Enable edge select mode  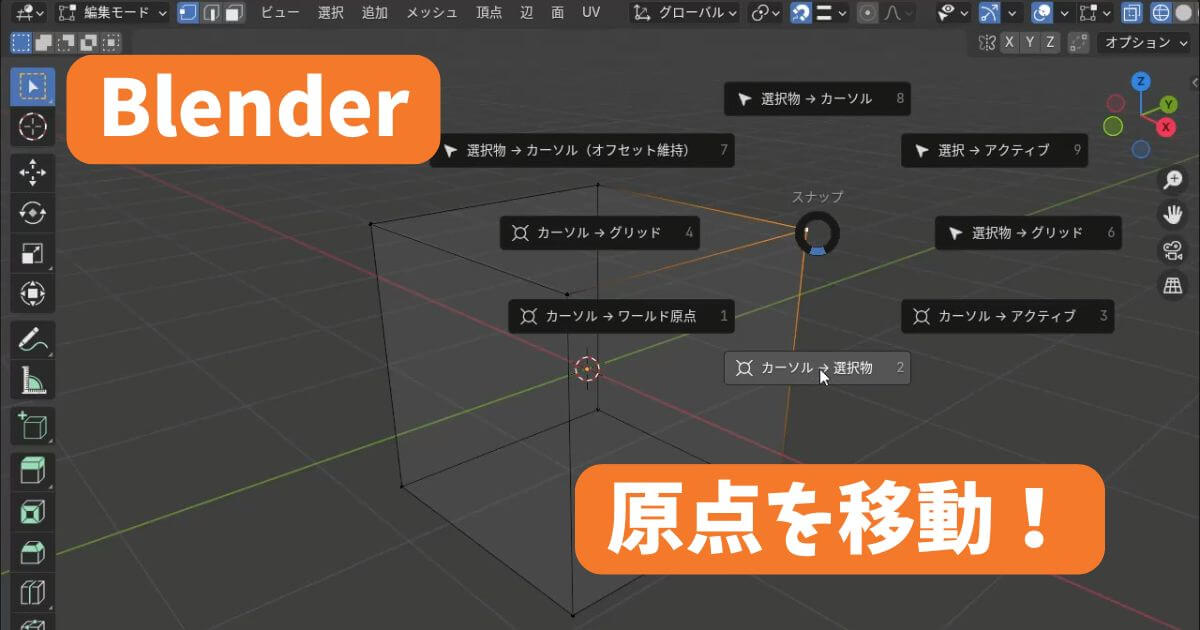(x=211, y=13)
